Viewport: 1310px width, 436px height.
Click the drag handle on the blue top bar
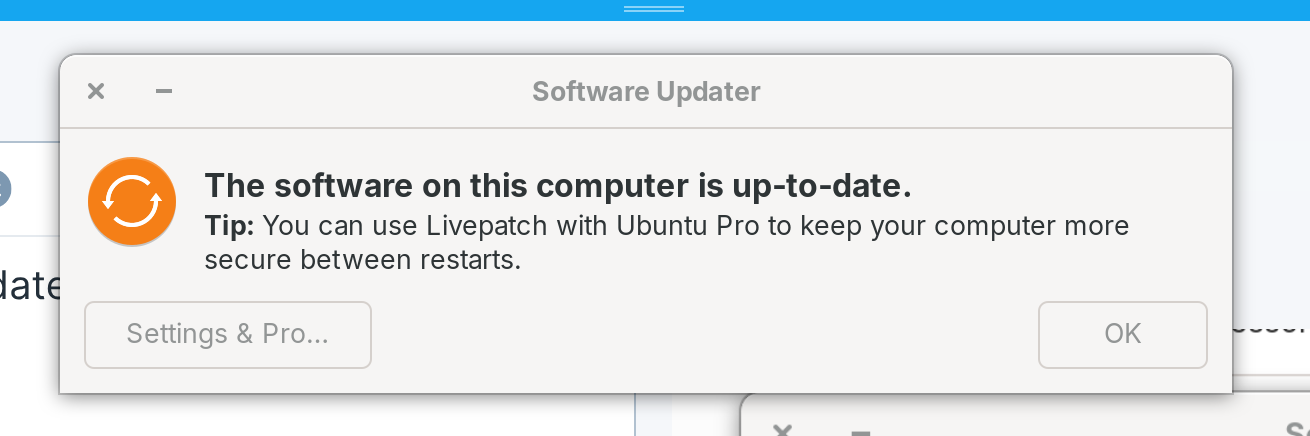coord(654,8)
